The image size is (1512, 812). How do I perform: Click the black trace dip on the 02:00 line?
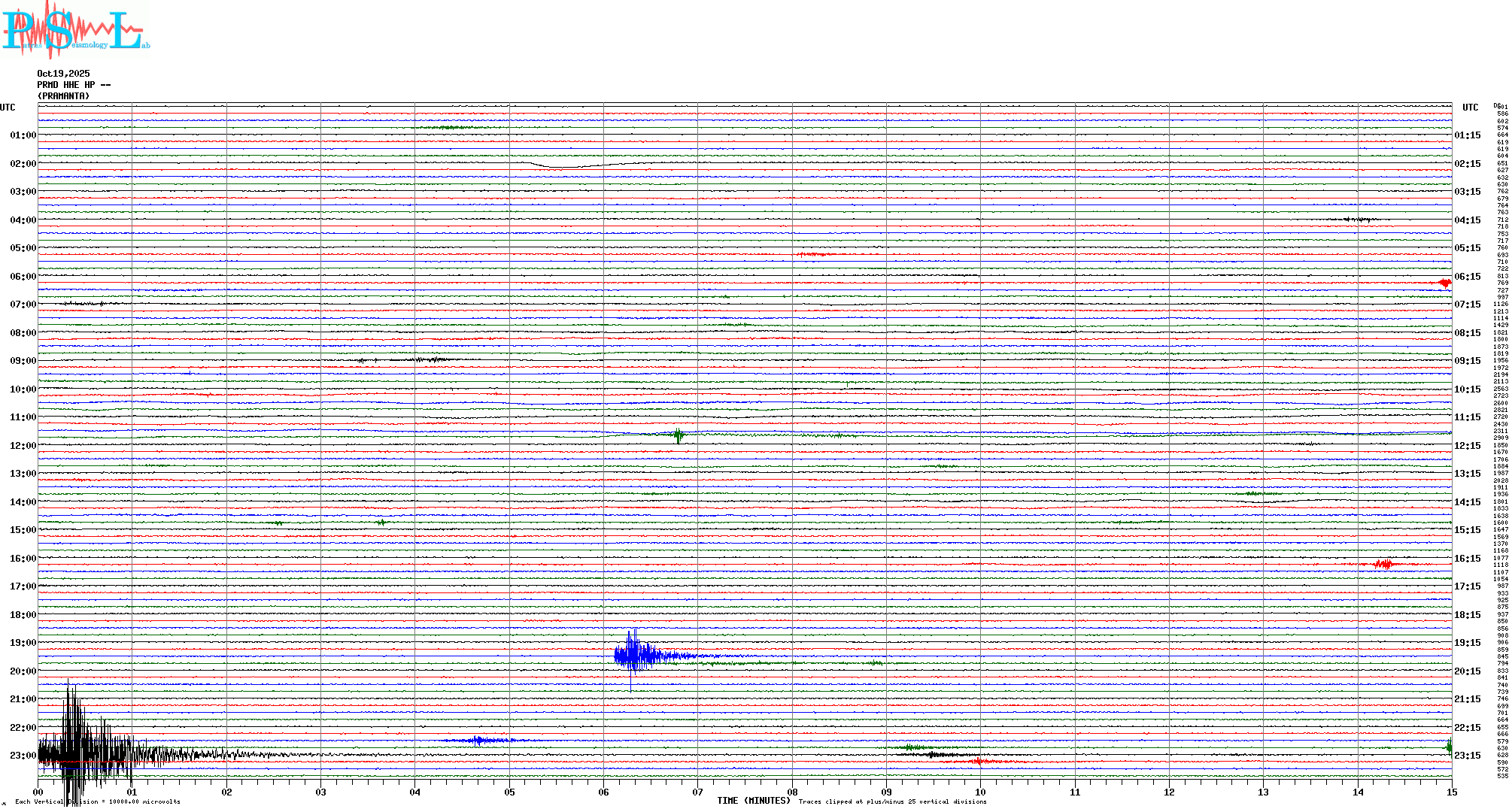[x=560, y=166]
